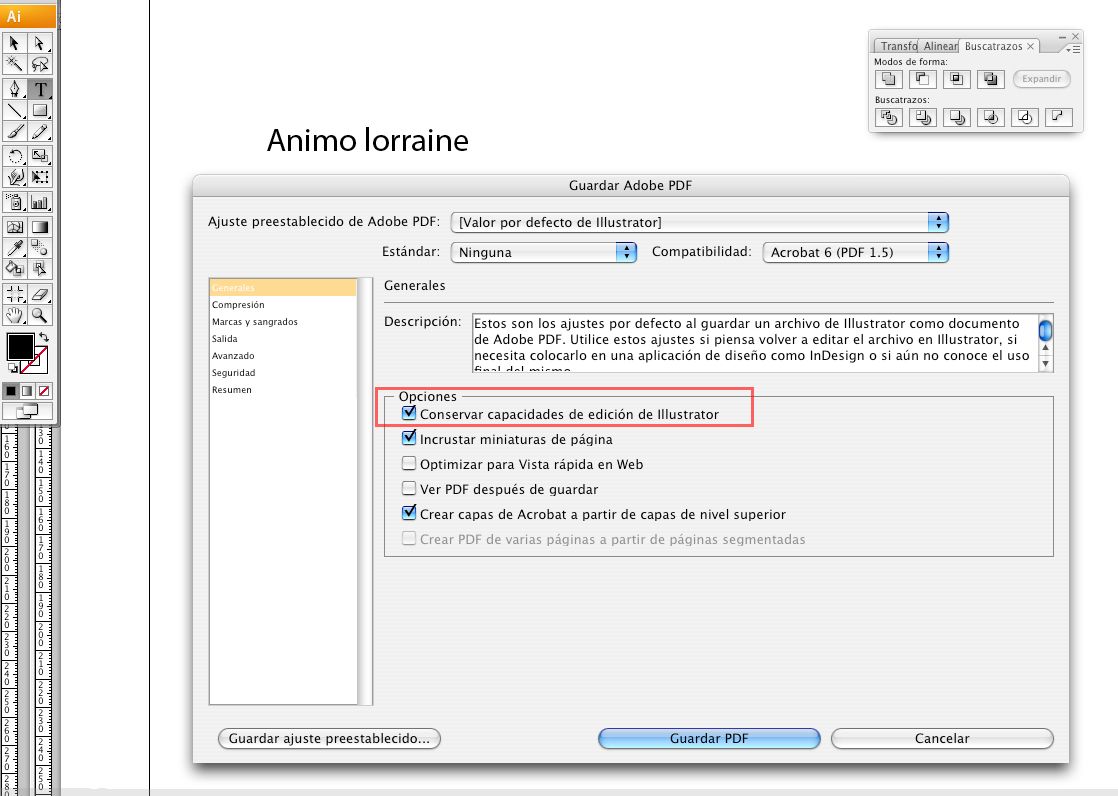Check Ver PDF después de guardar
1118x796 pixels.
tap(409, 489)
